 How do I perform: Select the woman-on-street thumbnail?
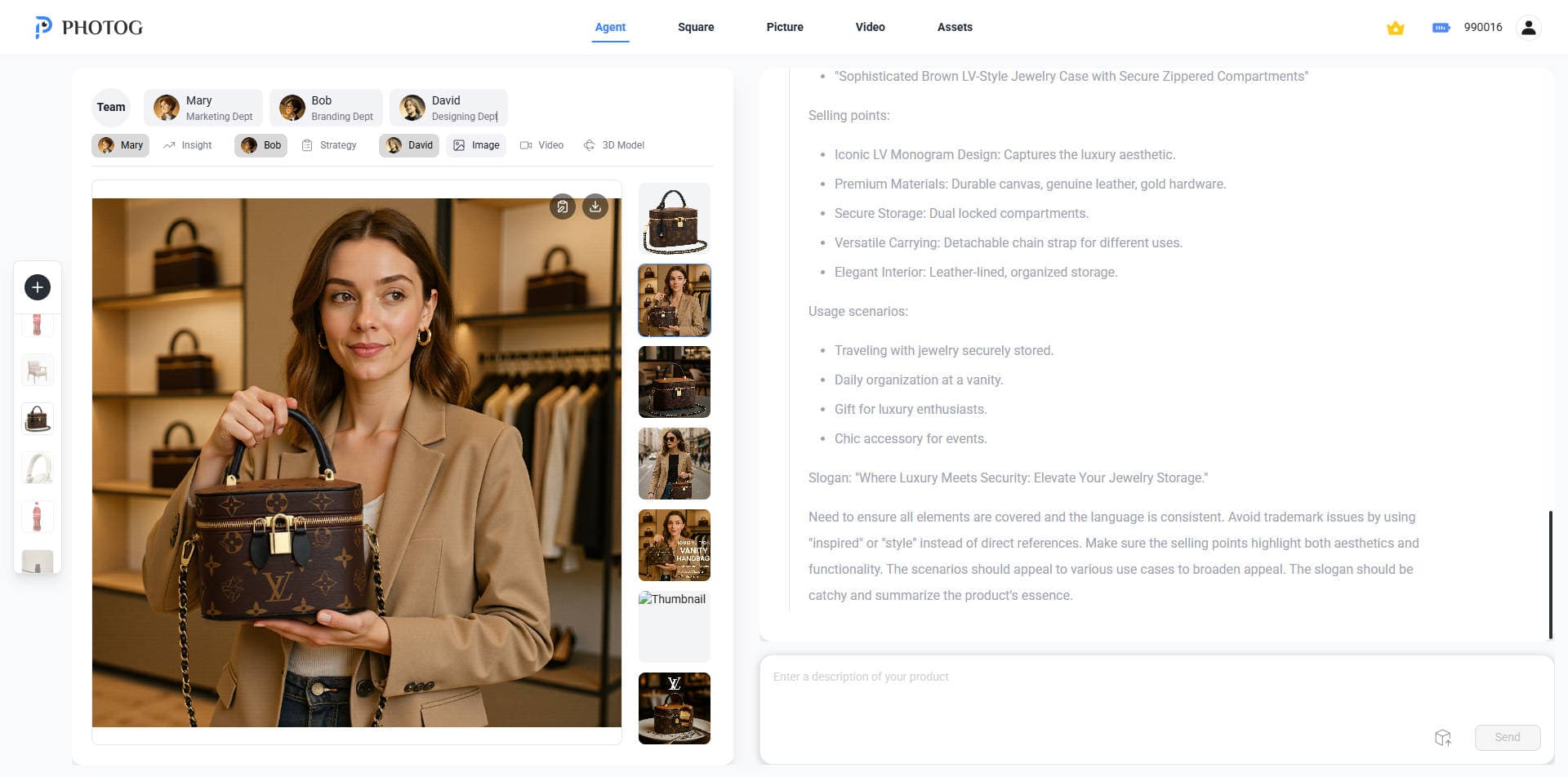click(675, 464)
